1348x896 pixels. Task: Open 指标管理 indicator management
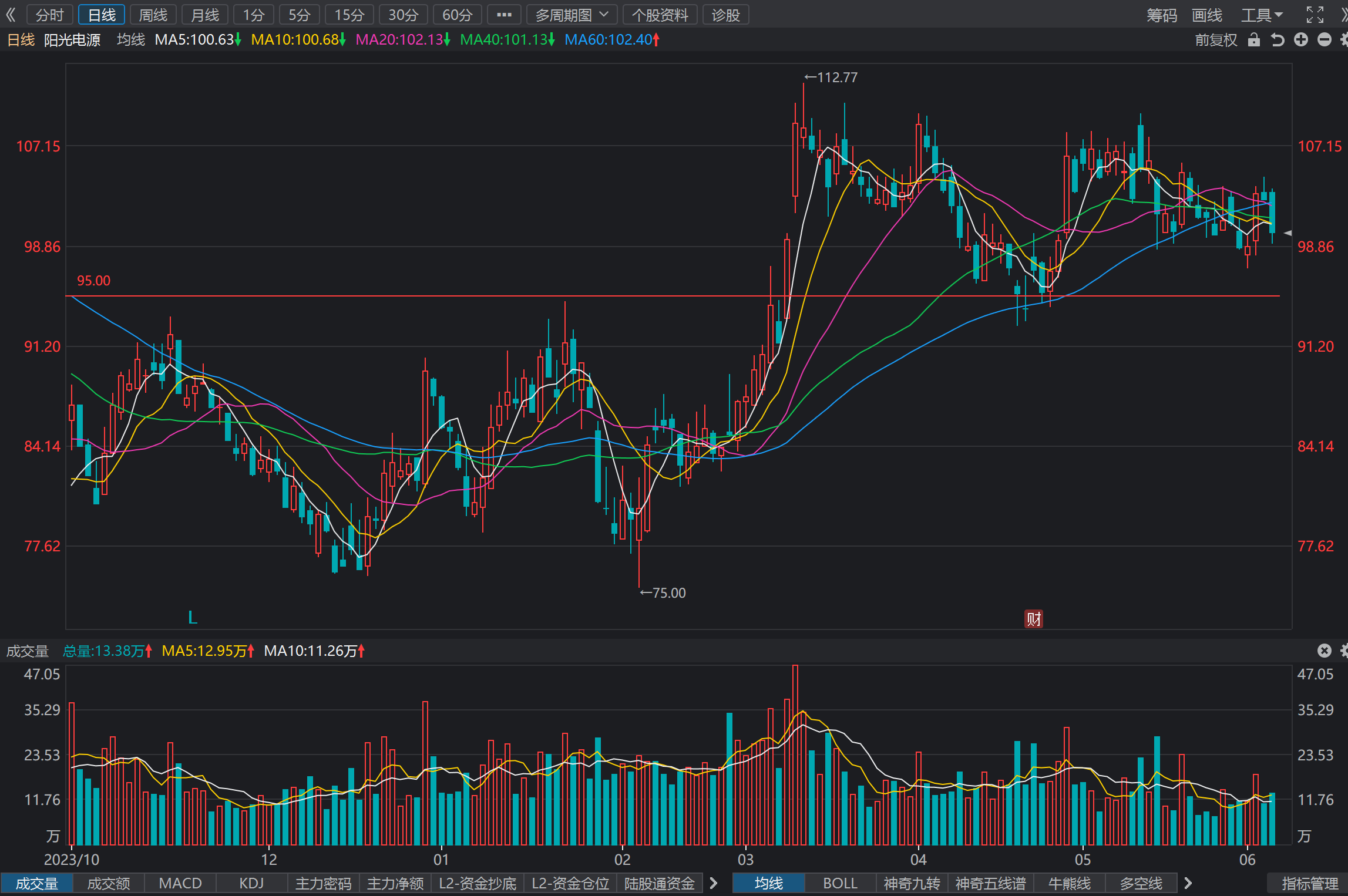(x=1310, y=884)
